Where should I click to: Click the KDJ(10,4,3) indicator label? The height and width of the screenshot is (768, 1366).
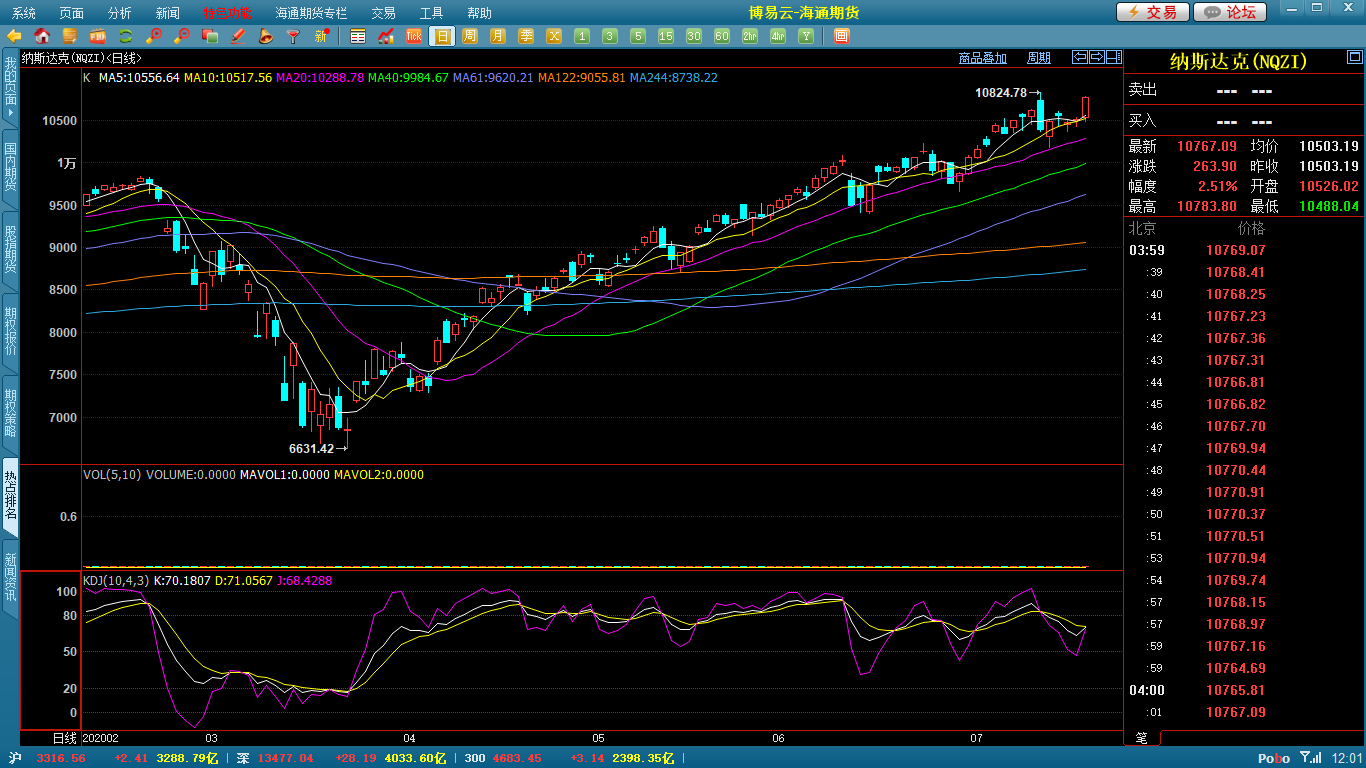116,580
